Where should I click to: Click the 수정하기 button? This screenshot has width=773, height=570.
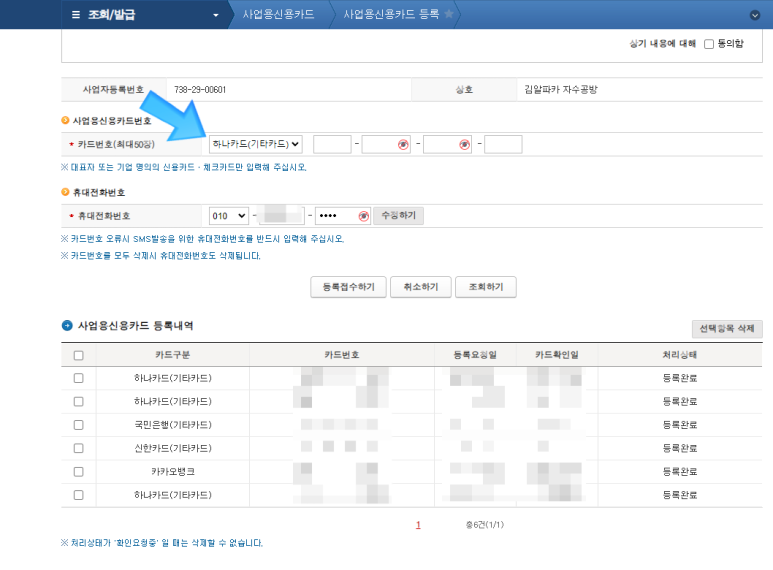pos(398,215)
